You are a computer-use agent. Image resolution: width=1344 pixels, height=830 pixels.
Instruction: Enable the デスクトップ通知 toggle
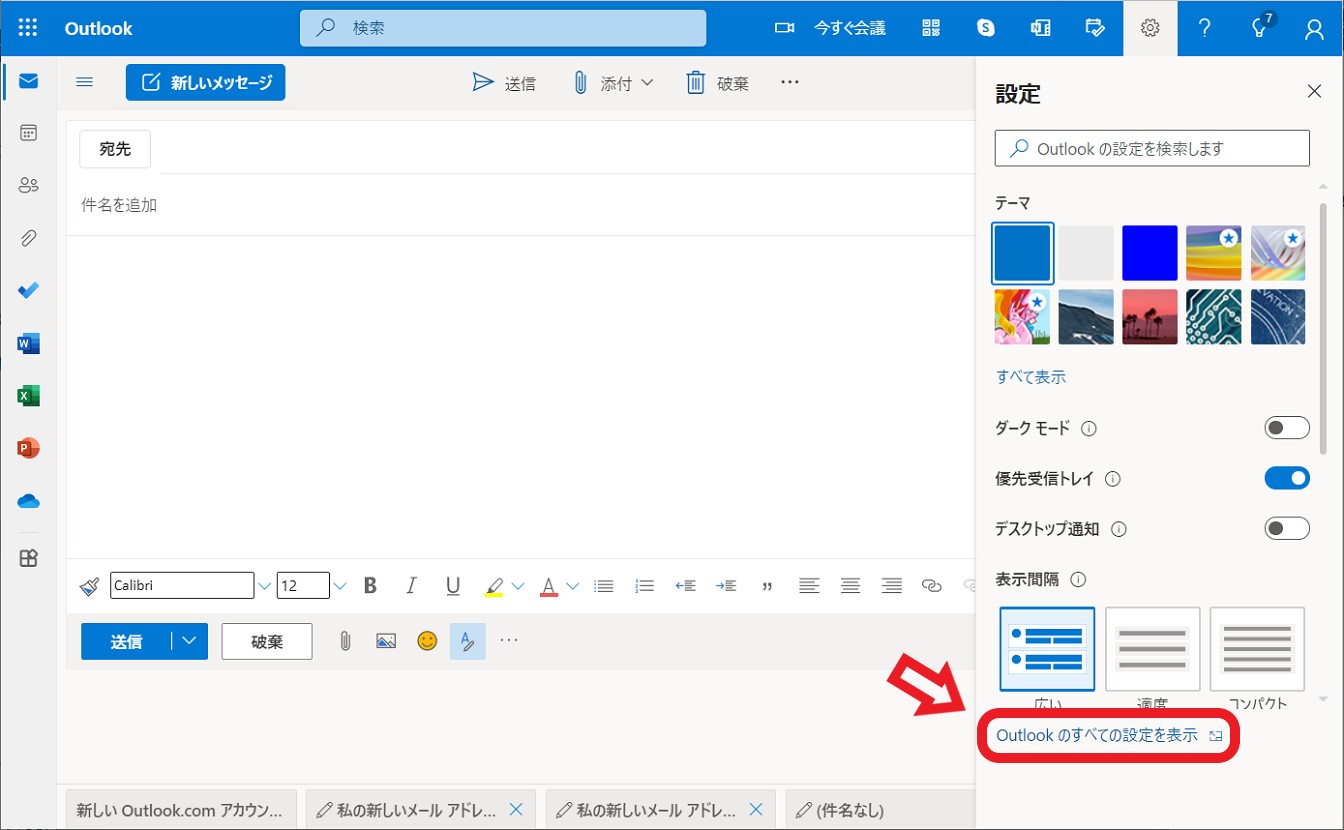pyautogui.click(x=1286, y=529)
